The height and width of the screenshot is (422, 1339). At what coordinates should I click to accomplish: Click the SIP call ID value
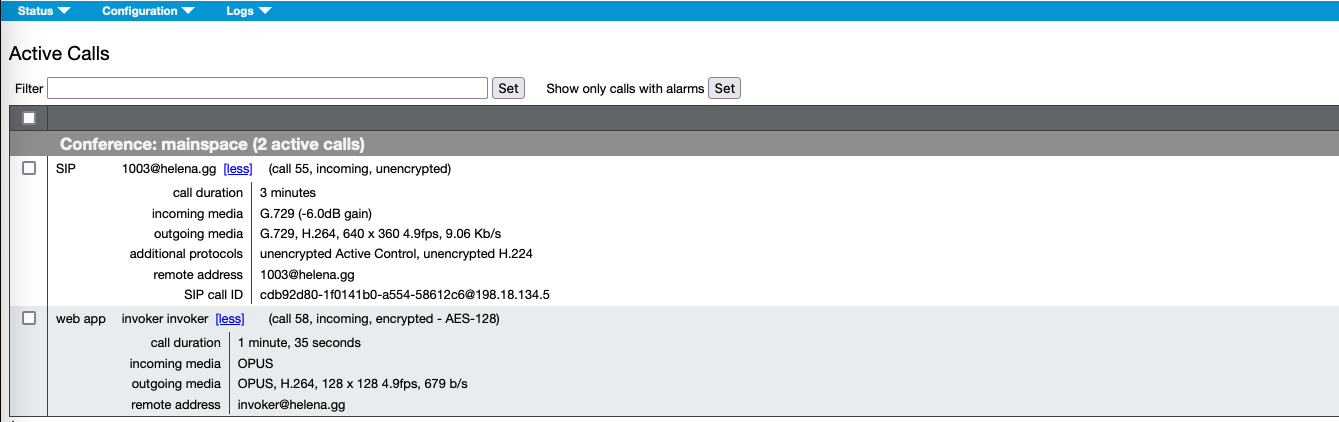pyautogui.click(x=405, y=295)
